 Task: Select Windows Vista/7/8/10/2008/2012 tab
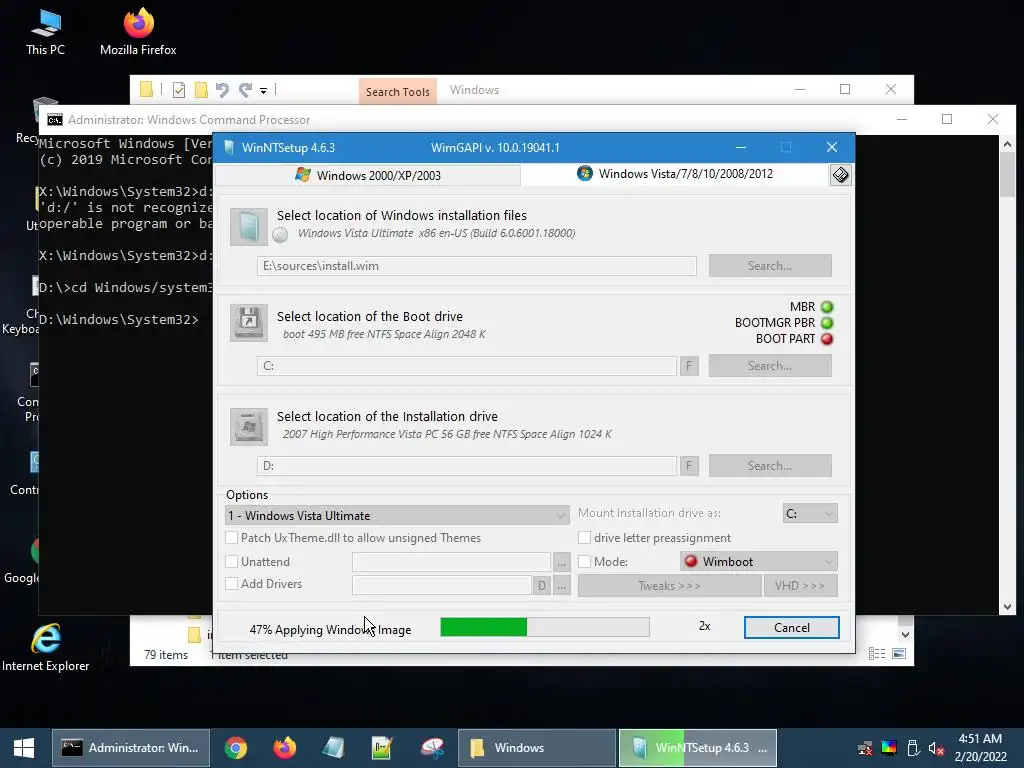point(675,174)
